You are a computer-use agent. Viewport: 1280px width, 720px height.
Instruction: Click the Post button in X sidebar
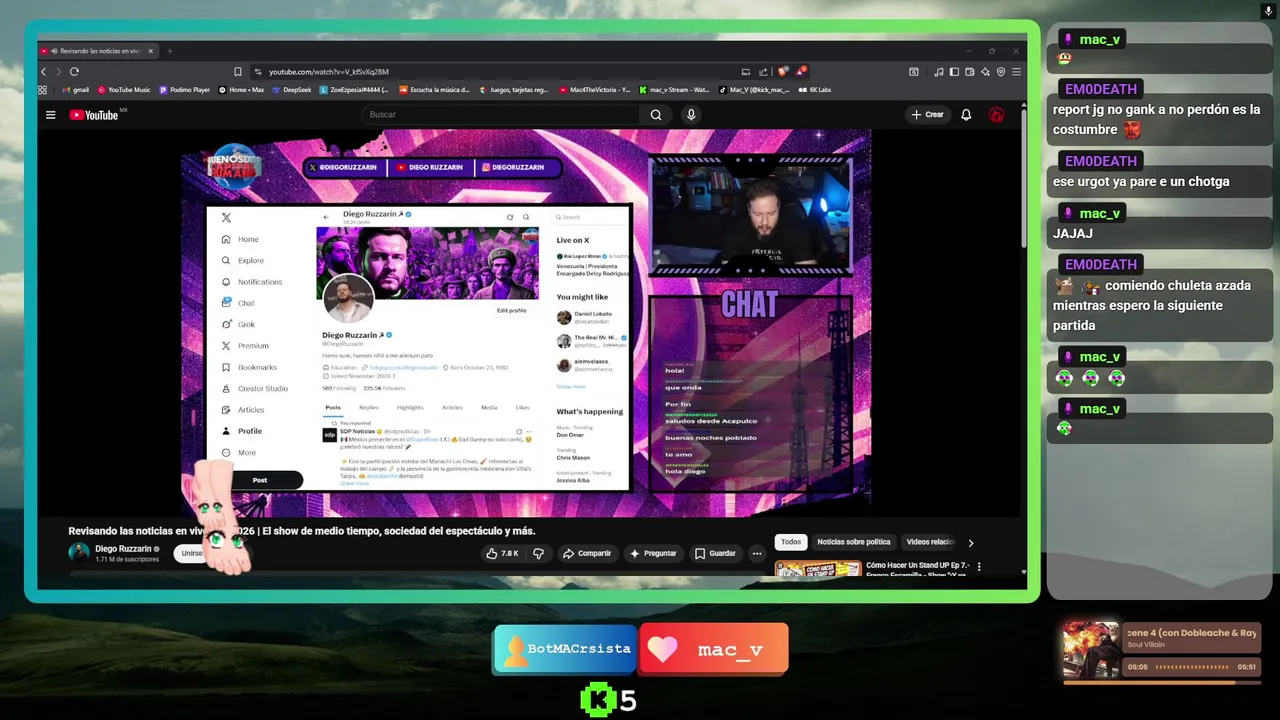pos(260,480)
